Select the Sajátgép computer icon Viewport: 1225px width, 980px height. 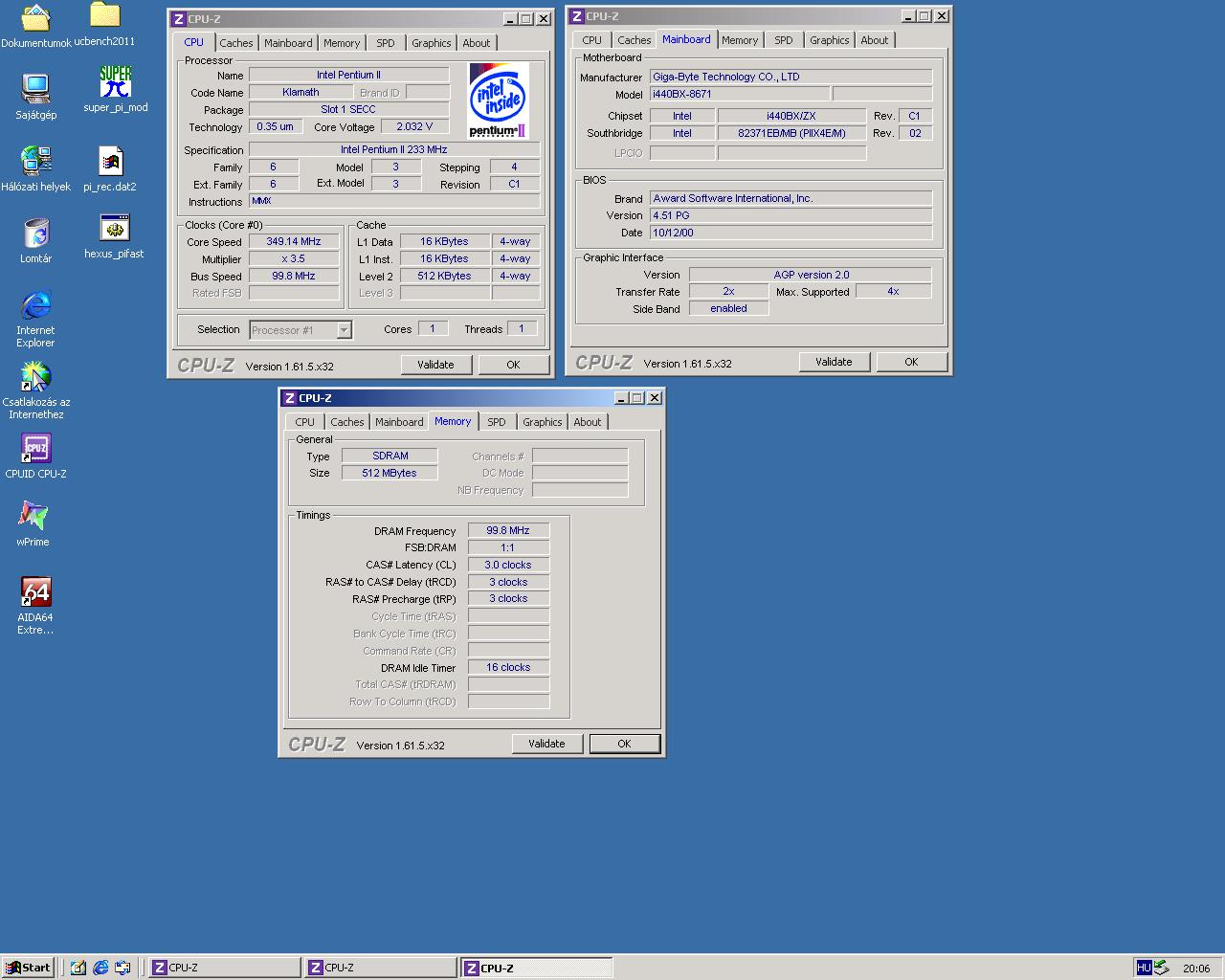pyautogui.click(x=35, y=89)
